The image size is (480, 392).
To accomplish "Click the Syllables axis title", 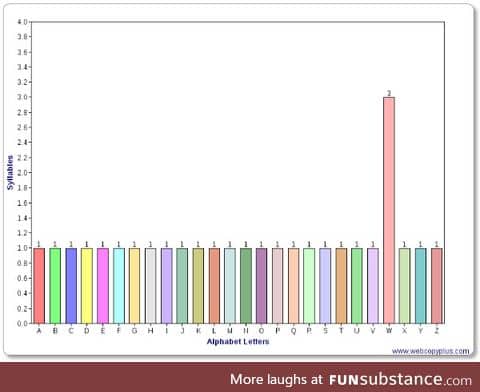I will (10, 173).
